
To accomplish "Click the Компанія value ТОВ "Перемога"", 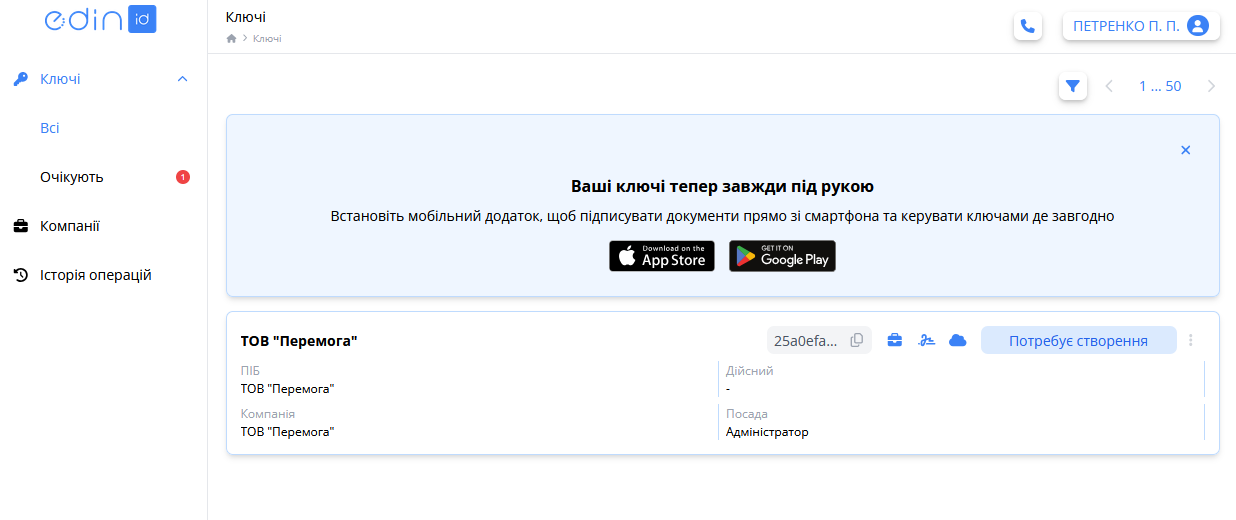I will coord(288,432).
